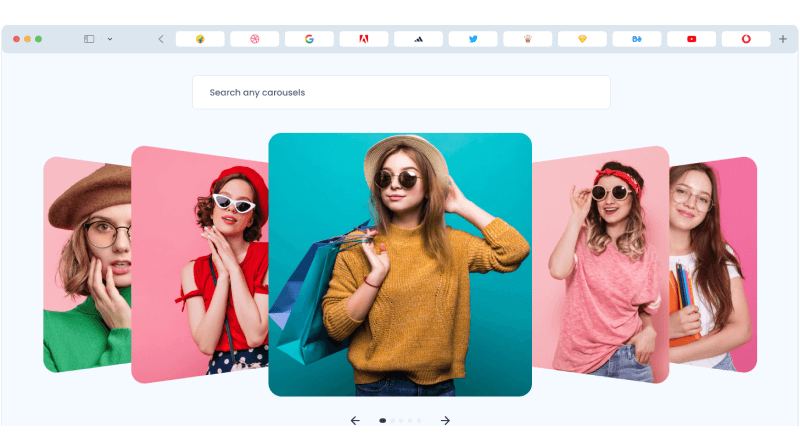Select the card with red bandana girl
The height and width of the screenshot is (445, 800).
tap(601, 264)
